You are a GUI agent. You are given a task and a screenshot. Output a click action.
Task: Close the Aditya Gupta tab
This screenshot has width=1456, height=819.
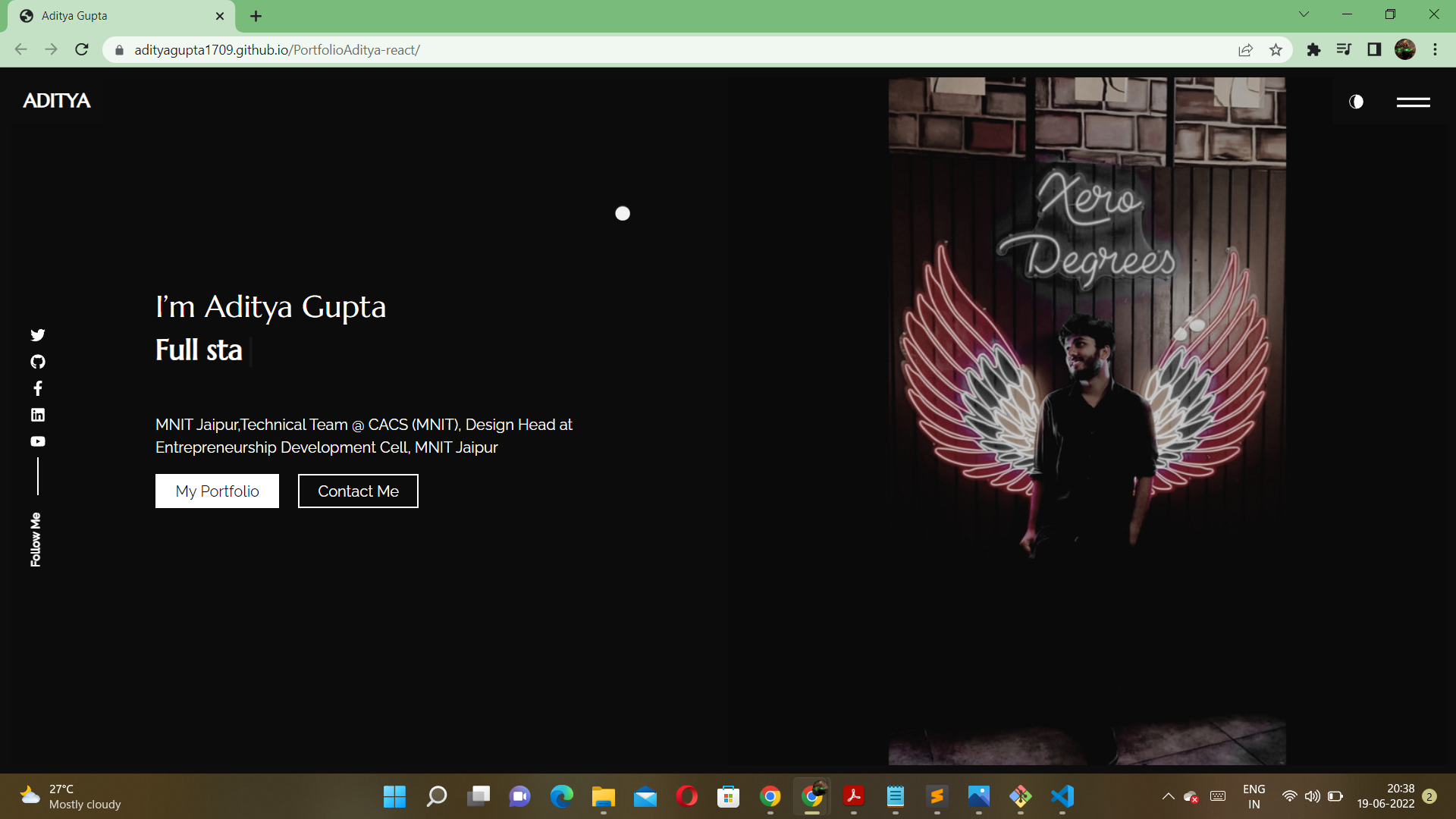tap(220, 16)
